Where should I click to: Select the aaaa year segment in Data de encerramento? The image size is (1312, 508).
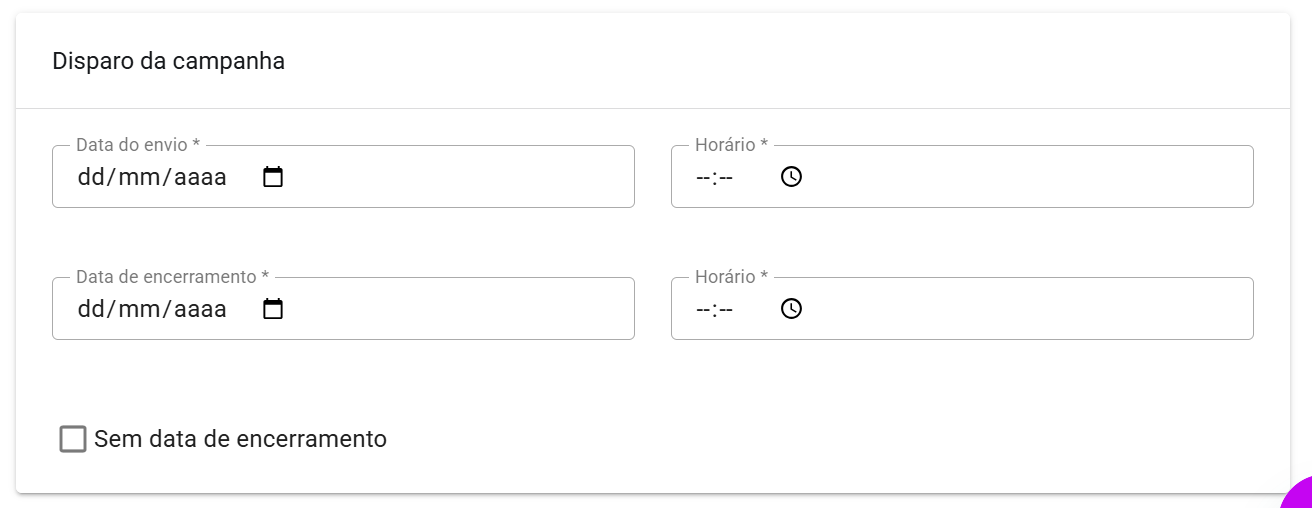(200, 309)
